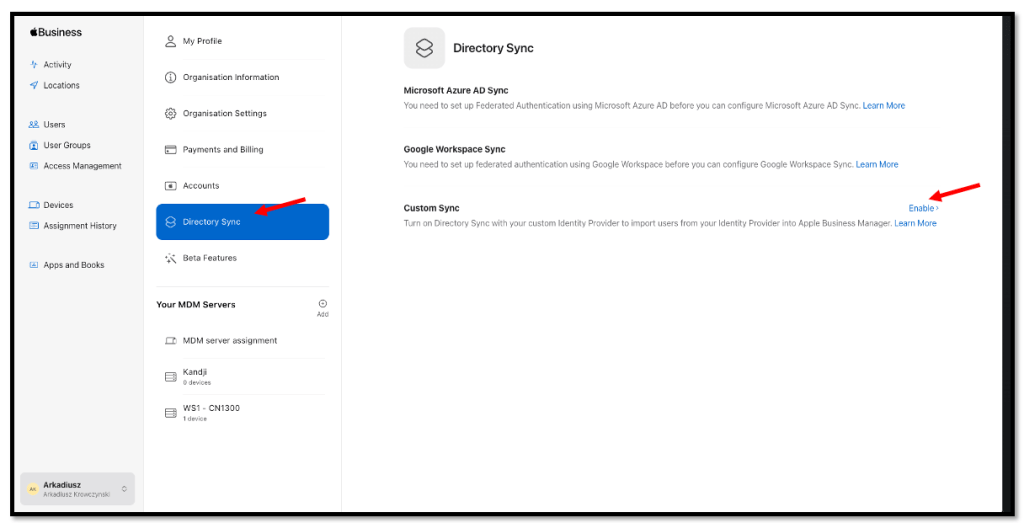Open My Profile settings
Image resolution: width=1024 pixels, height=523 pixels.
click(202, 41)
